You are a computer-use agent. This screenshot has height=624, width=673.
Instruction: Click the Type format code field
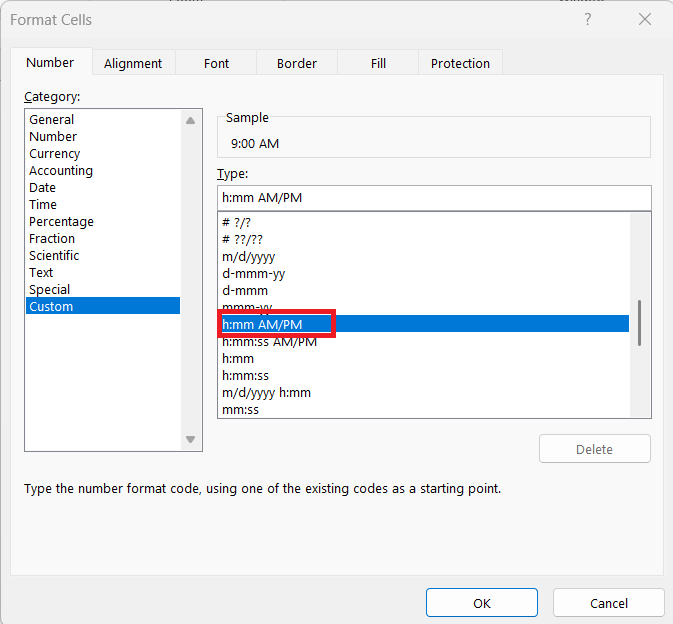coord(434,198)
